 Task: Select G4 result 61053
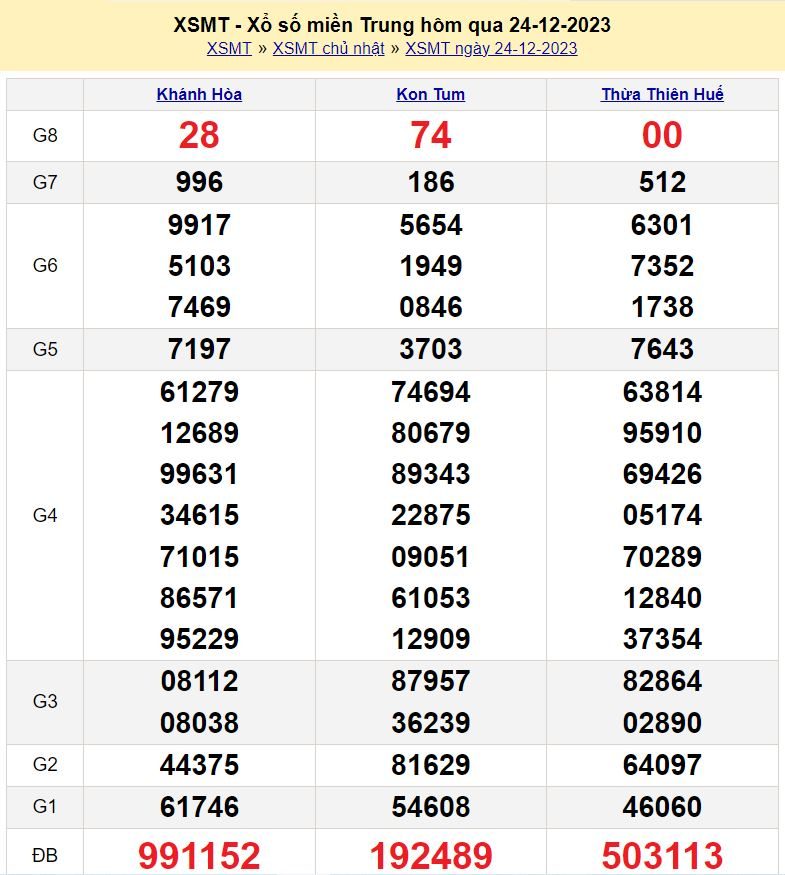(x=430, y=598)
